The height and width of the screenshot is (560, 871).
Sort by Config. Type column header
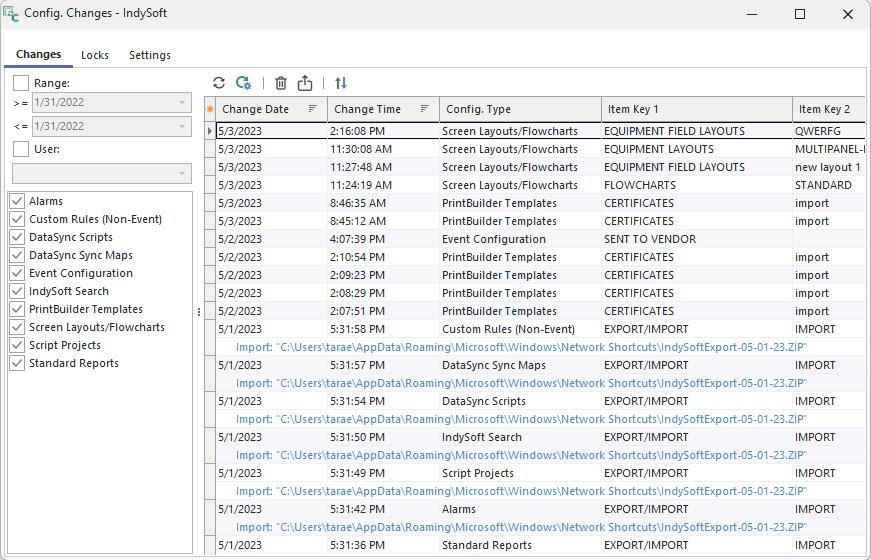point(520,109)
